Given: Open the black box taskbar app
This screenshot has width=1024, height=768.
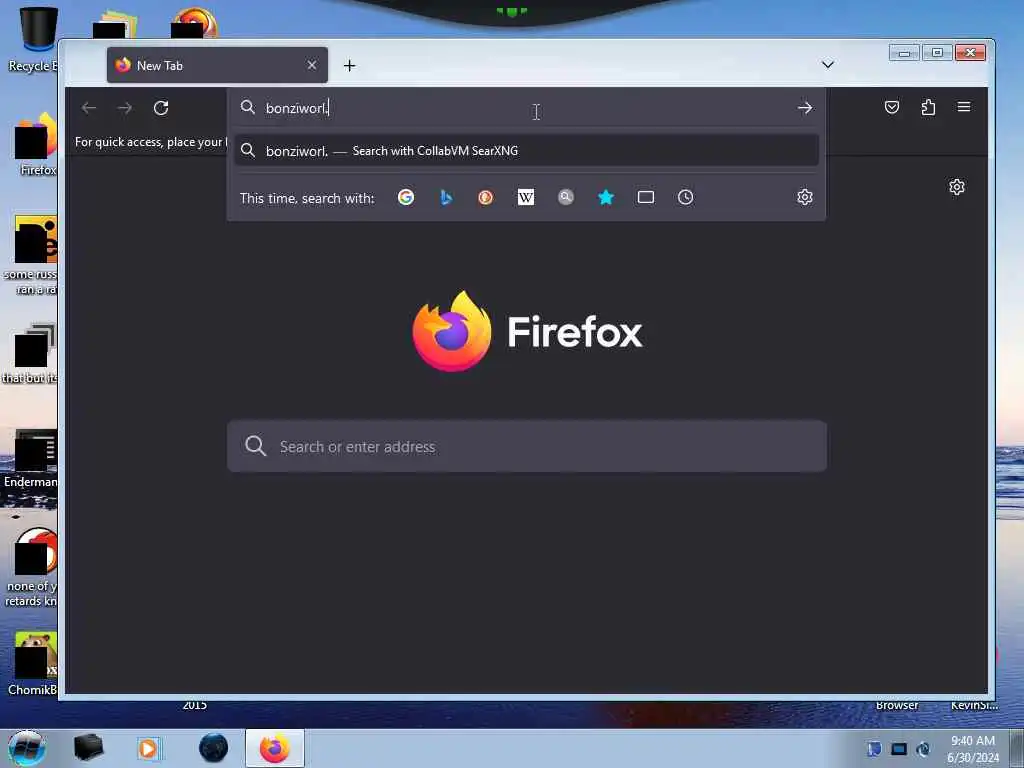Looking at the screenshot, I should click(89, 748).
